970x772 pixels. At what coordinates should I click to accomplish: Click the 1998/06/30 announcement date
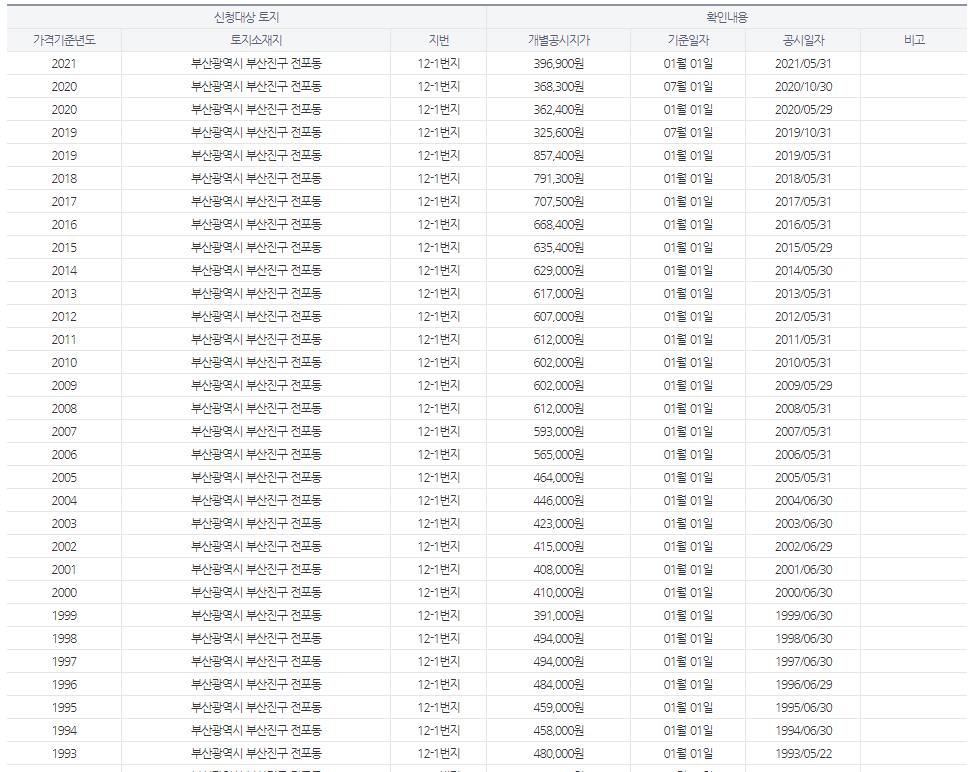click(803, 638)
